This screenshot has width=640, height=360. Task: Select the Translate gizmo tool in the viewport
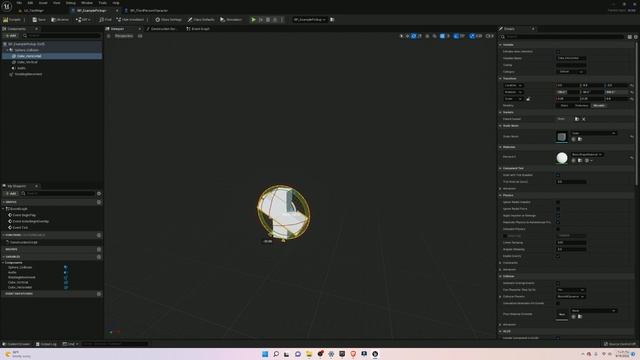(407, 36)
